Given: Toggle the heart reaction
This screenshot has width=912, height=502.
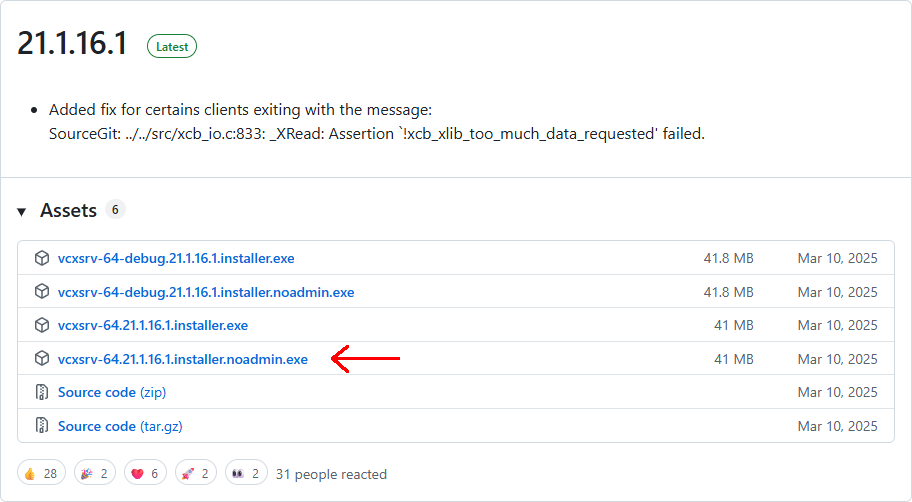Looking at the screenshot, I should pos(146,473).
